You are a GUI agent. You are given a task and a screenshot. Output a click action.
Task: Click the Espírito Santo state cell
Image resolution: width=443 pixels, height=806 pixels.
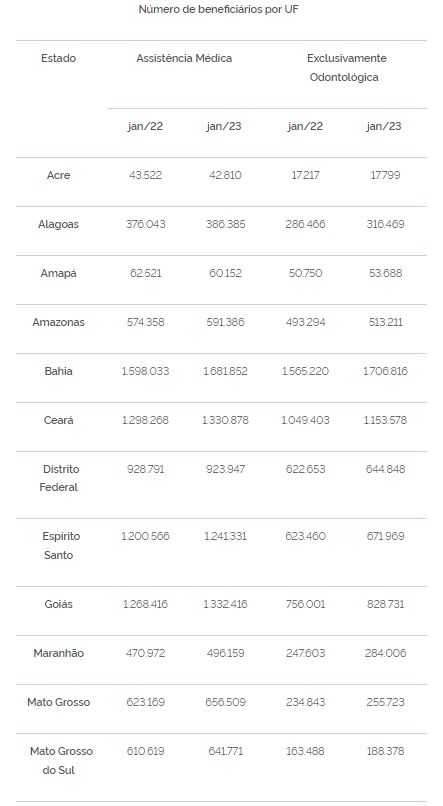tap(60, 545)
